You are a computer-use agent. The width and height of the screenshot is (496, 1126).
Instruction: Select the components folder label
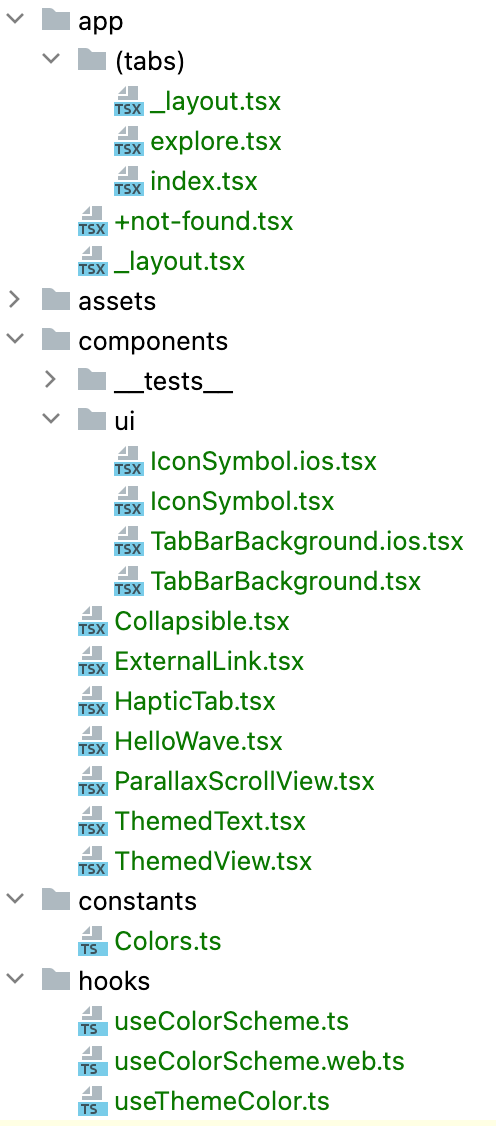point(153,340)
